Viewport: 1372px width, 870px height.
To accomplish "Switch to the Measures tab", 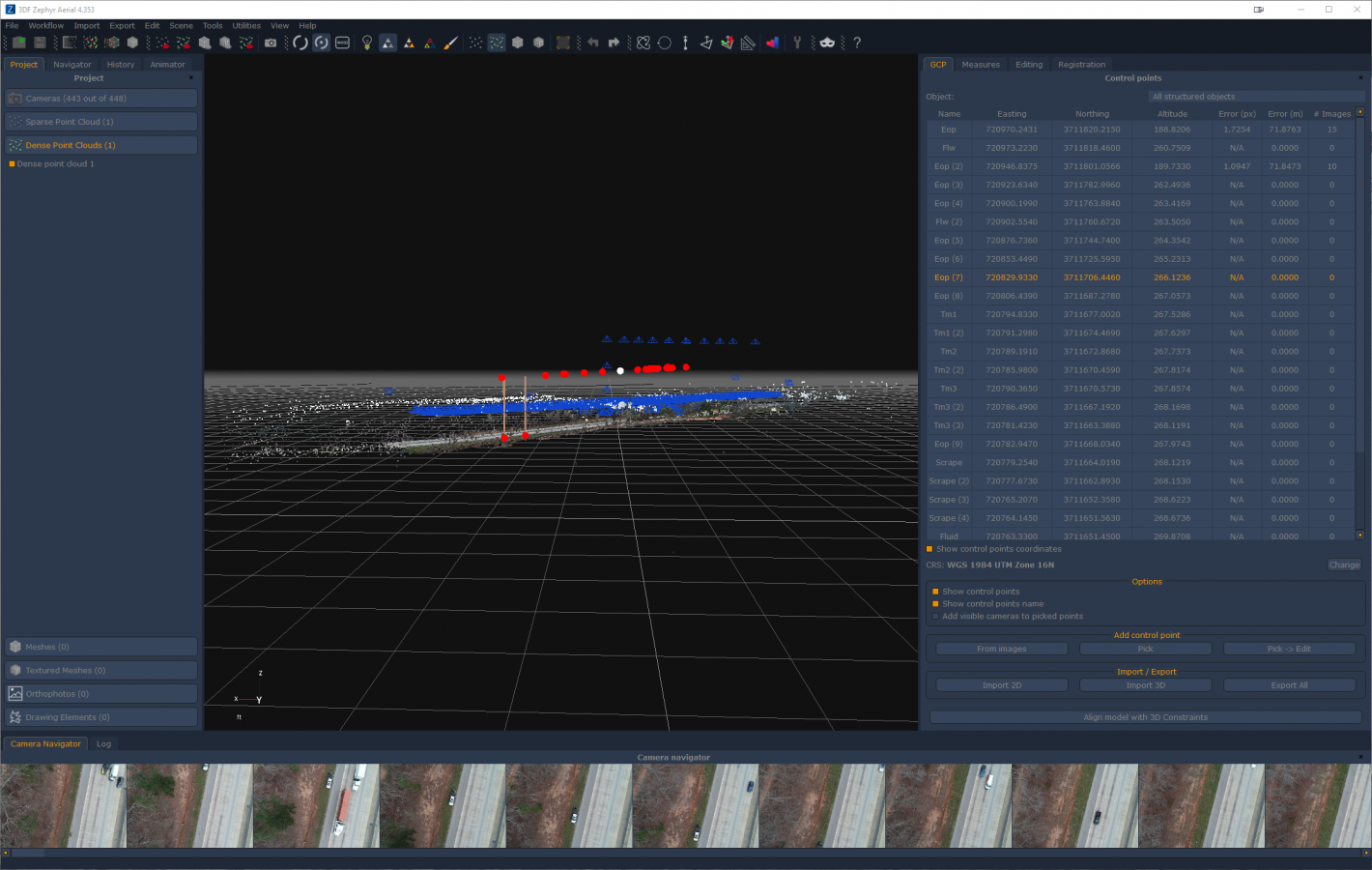I will 981,65.
